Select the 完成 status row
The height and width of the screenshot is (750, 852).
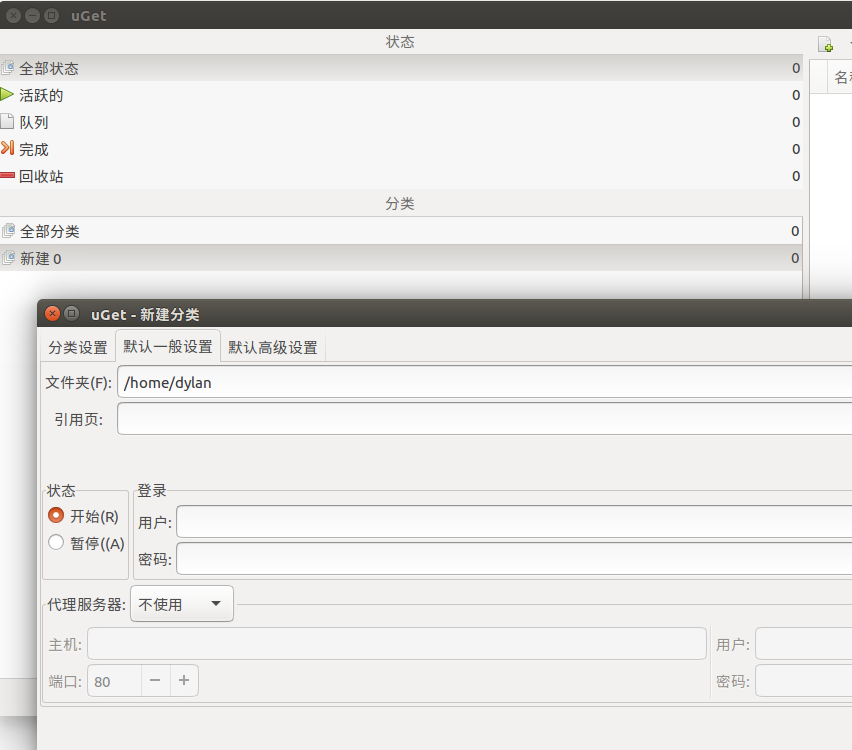[x=401, y=149]
